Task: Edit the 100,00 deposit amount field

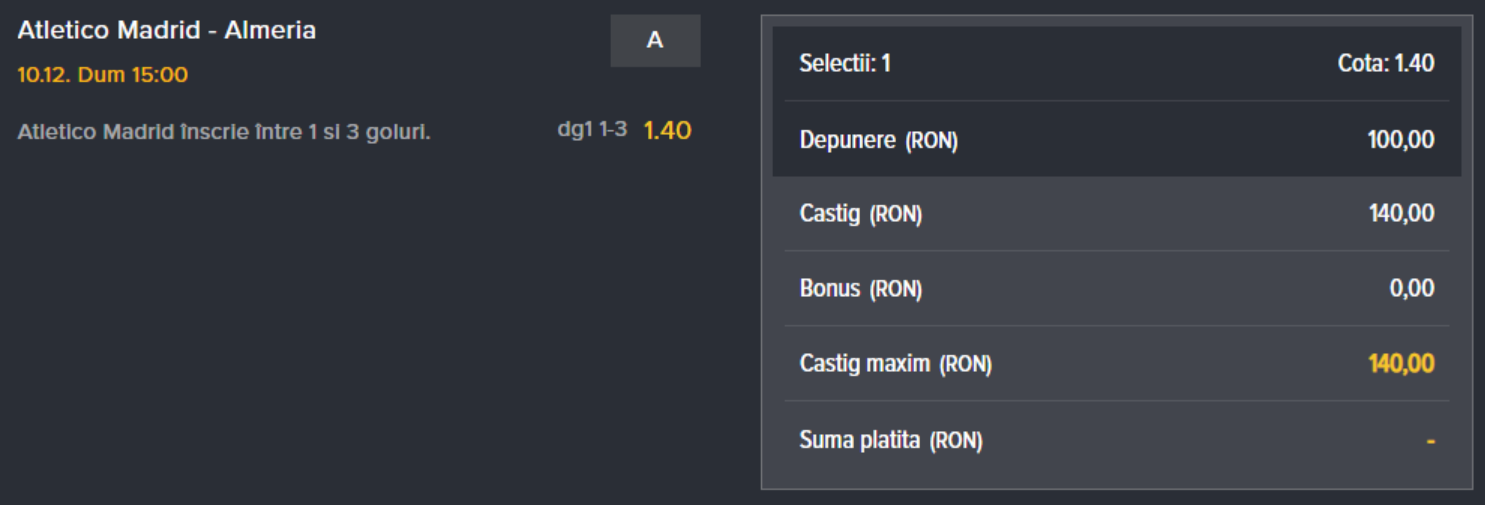Action: (1401, 140)
